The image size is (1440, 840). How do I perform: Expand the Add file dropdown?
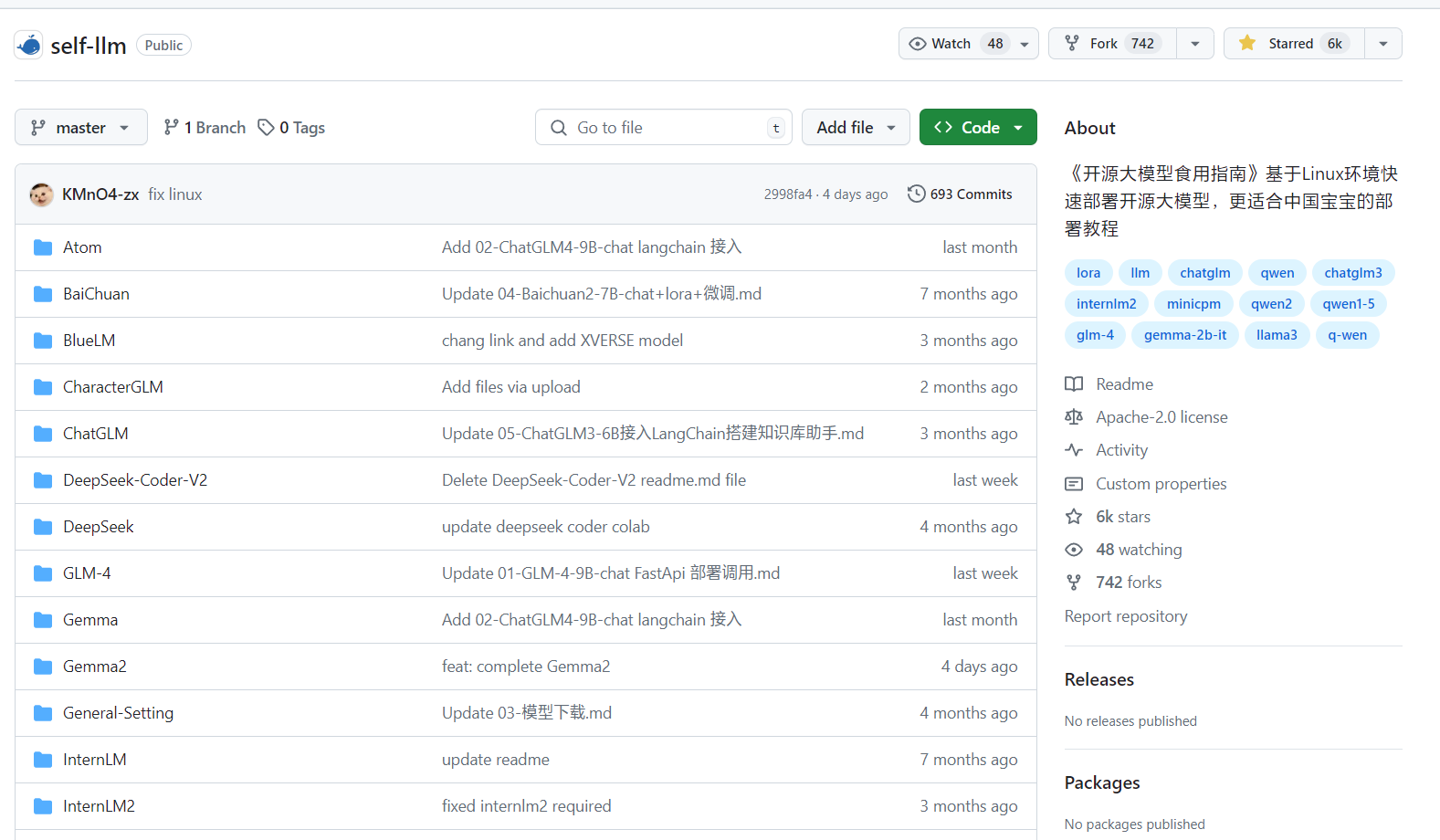[856, 127]
